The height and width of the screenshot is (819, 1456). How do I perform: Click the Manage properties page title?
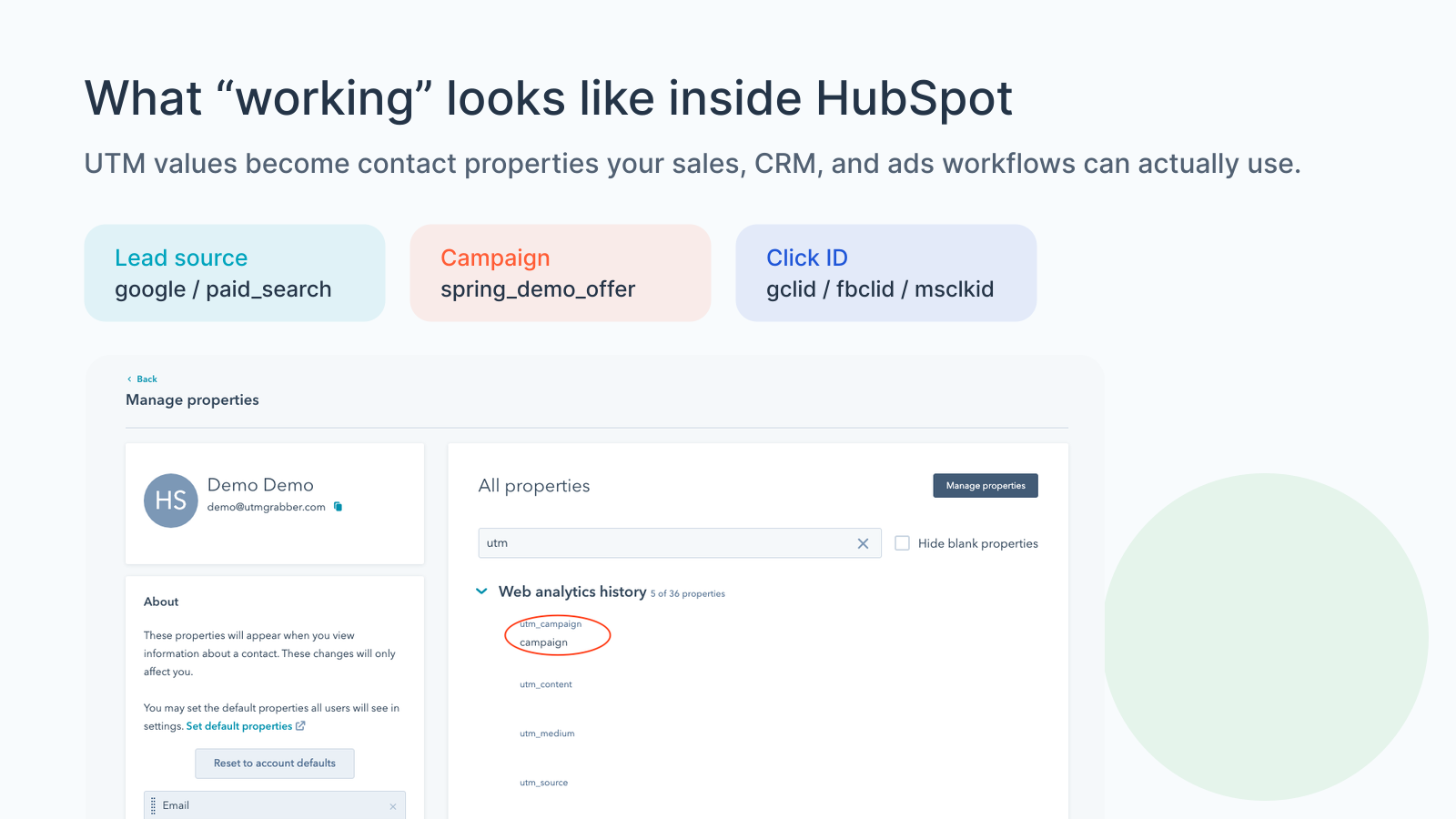192,400
